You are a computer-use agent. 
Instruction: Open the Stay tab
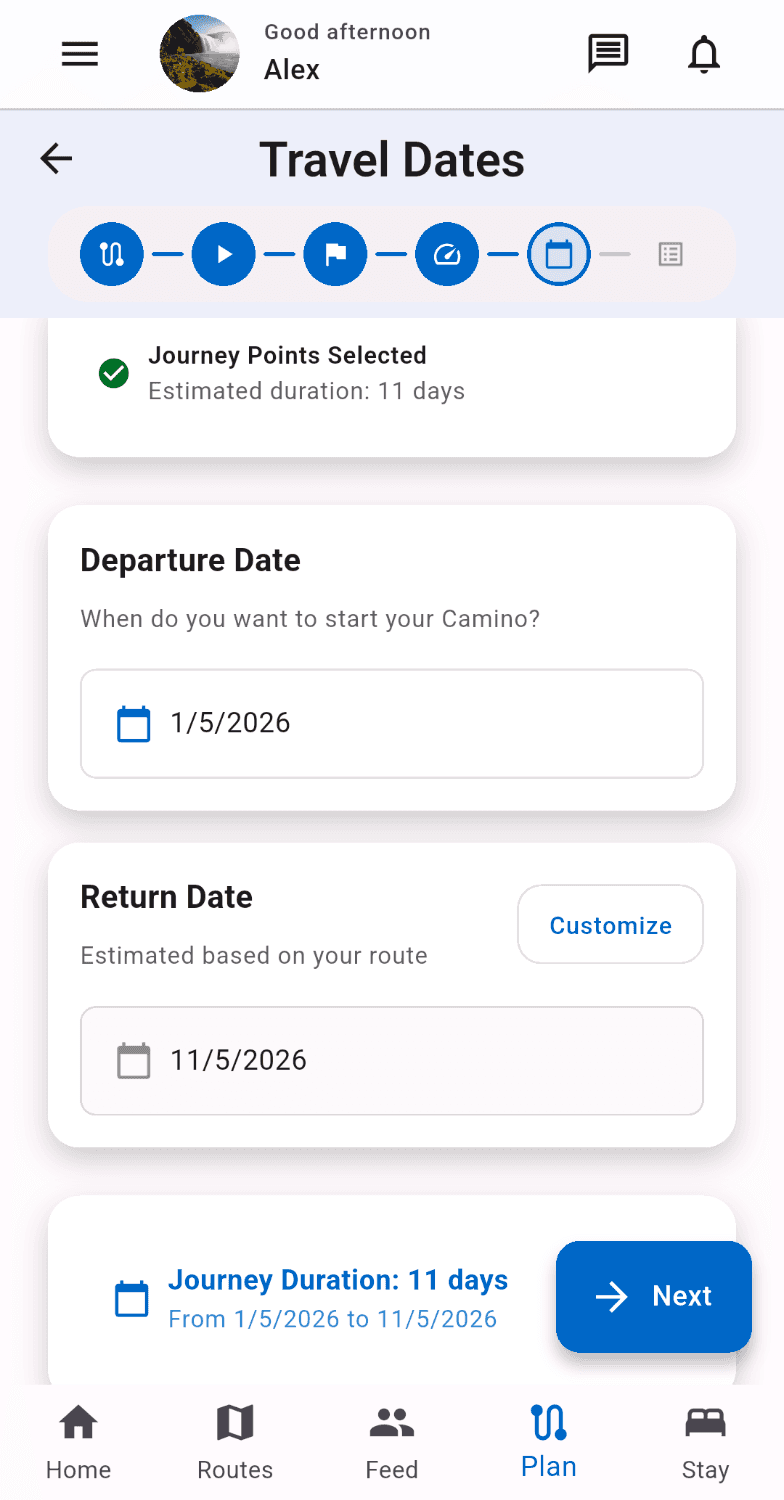(x=705, y=1442)
